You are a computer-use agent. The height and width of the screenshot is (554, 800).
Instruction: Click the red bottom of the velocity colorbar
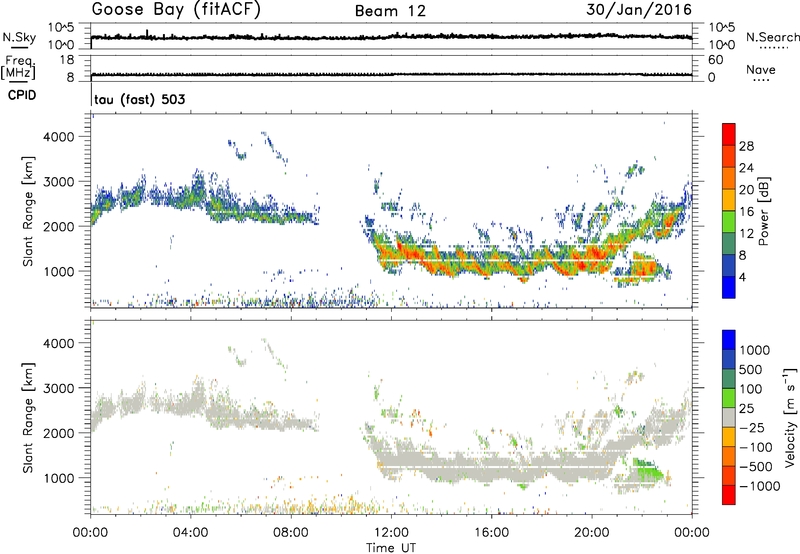tap(729, 495)
